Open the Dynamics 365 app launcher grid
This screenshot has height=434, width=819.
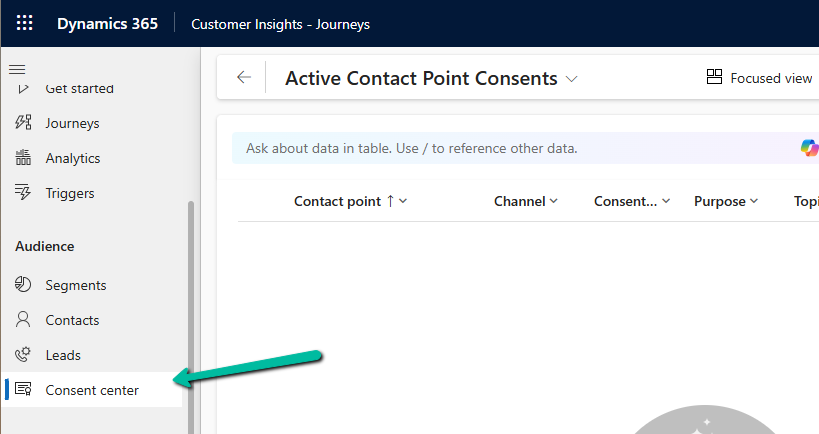click(25, 24)
